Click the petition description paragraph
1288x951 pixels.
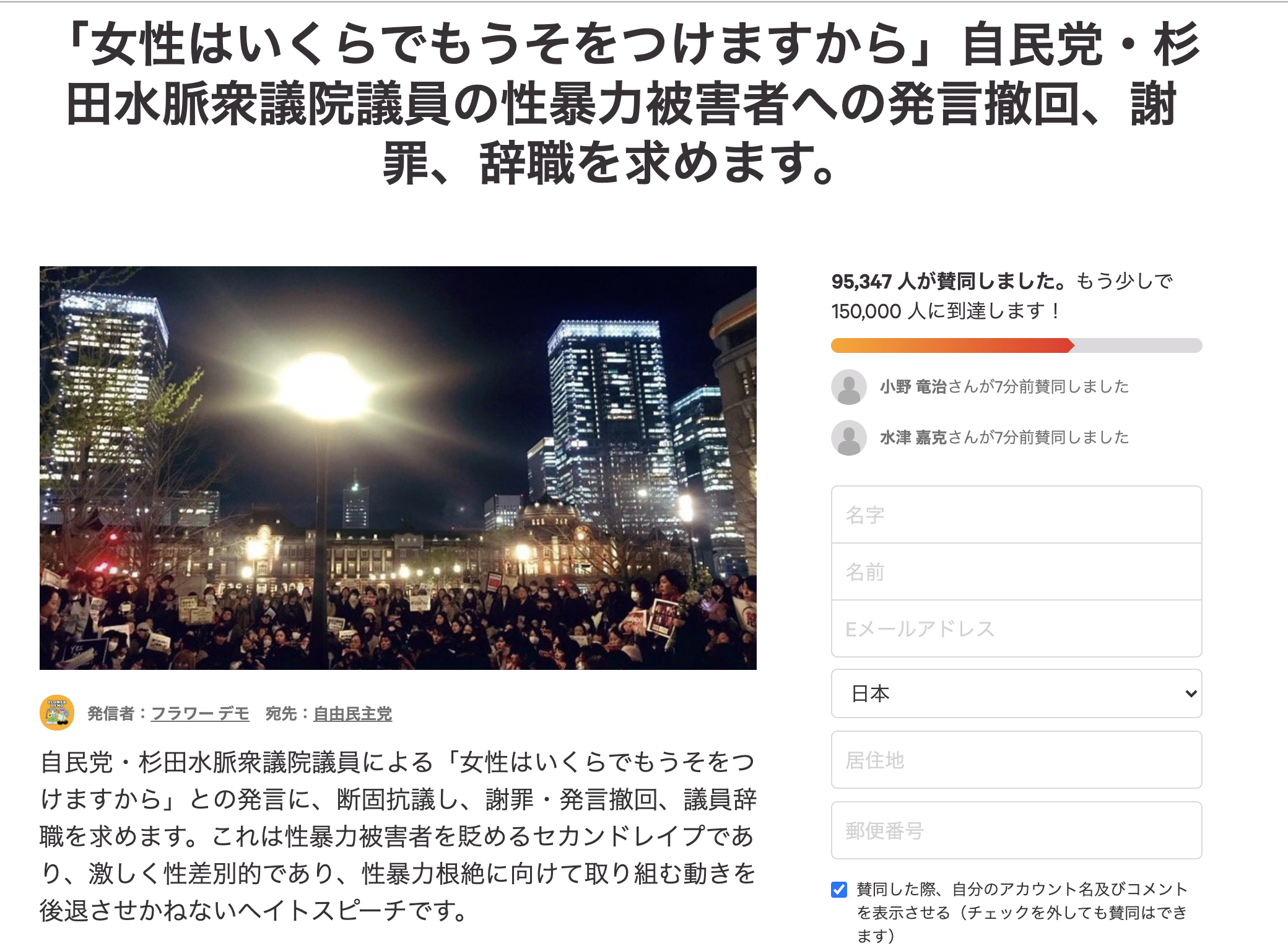click(398, 836)
